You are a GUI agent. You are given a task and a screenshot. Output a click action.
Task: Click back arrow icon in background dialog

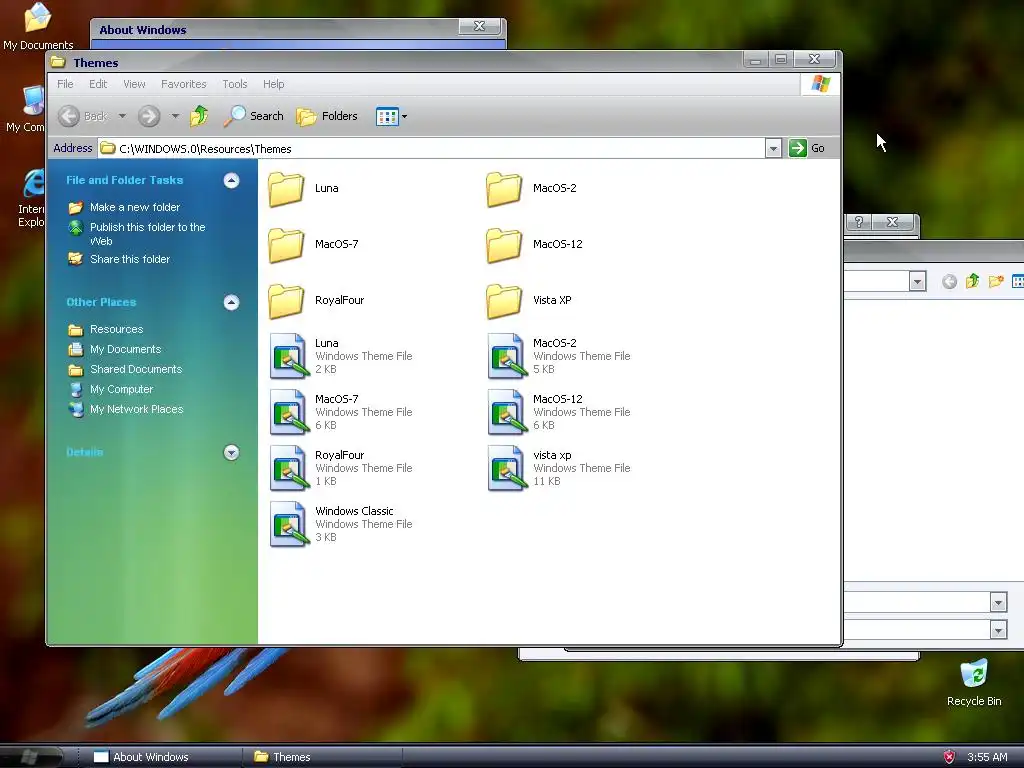950,281
